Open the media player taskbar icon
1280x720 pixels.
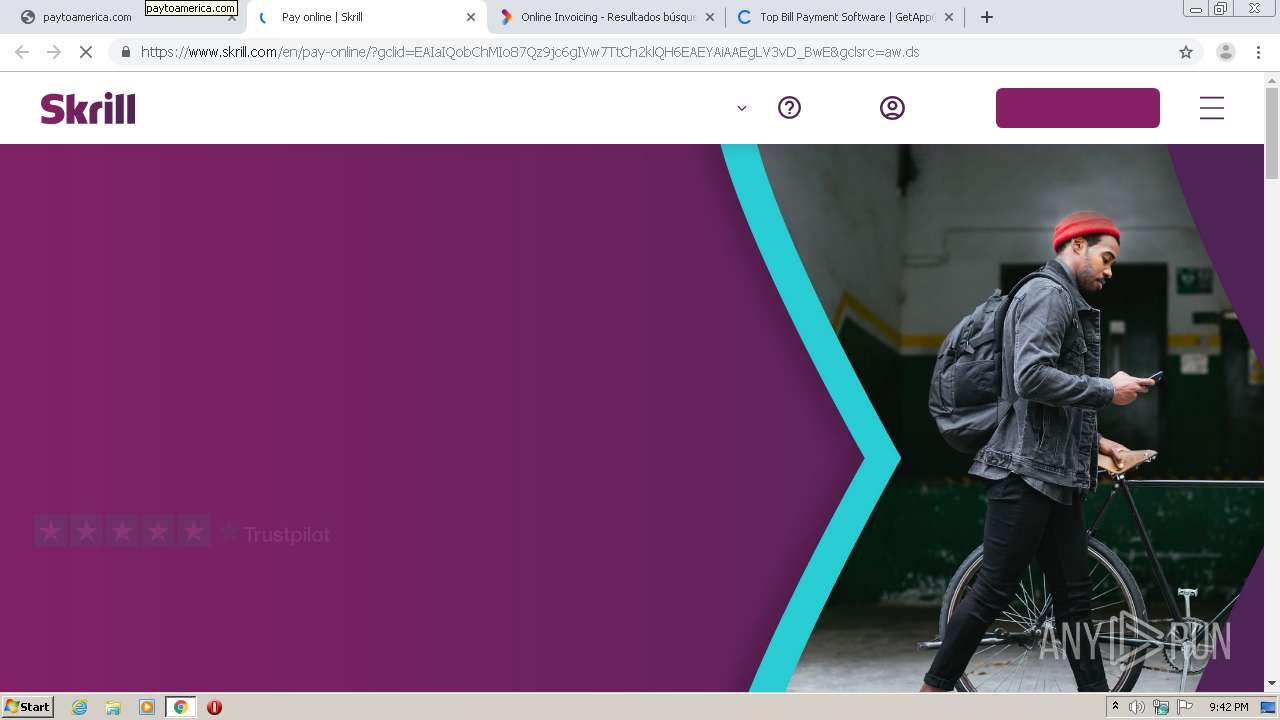pyautogui.click(x=147, y=707)
